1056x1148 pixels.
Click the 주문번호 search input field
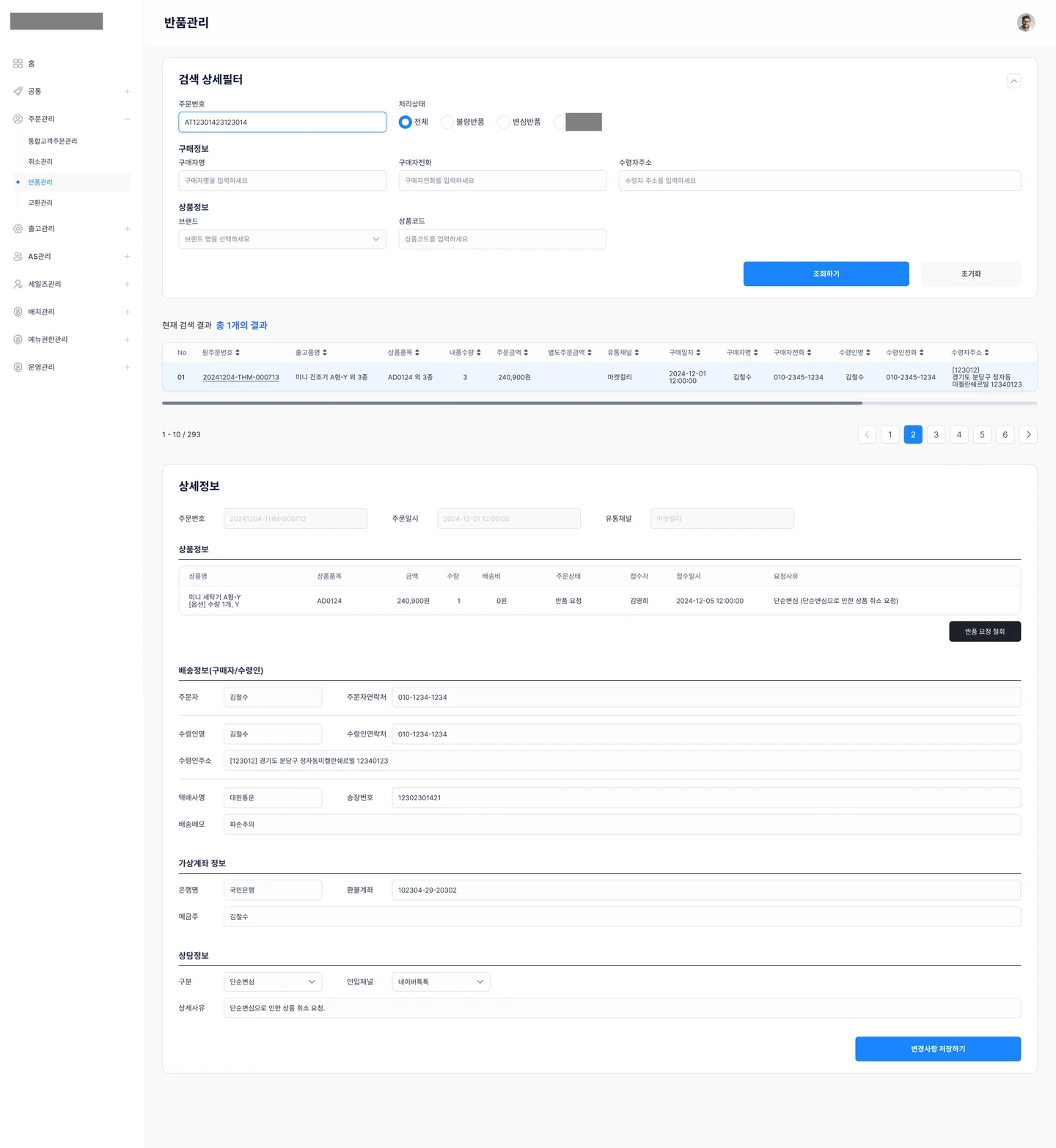click(x=282, y=122)
